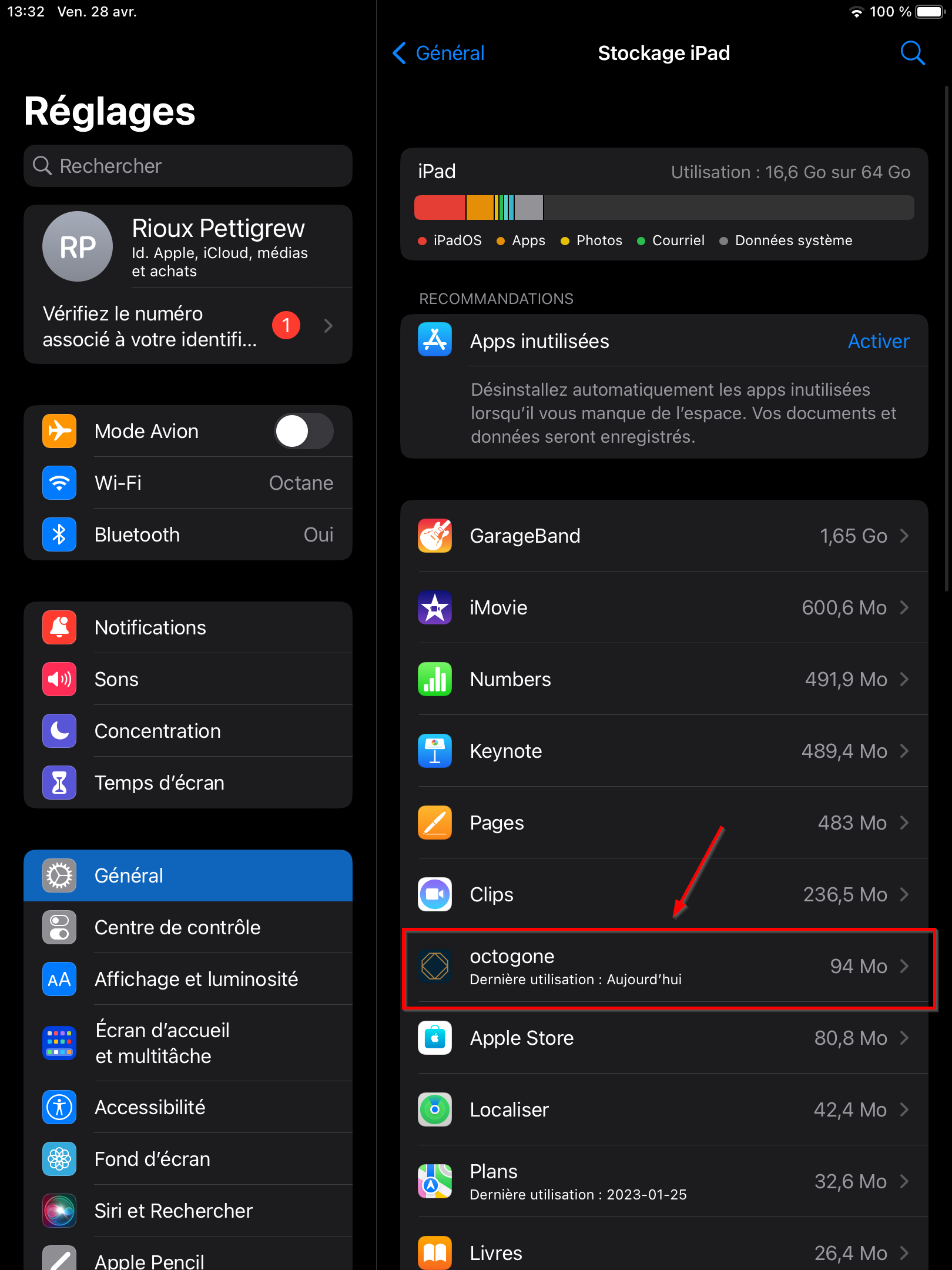This screenshot has width=952, height=1270.
Task: Select Notifications bell icon
Action: coord(59,627)
